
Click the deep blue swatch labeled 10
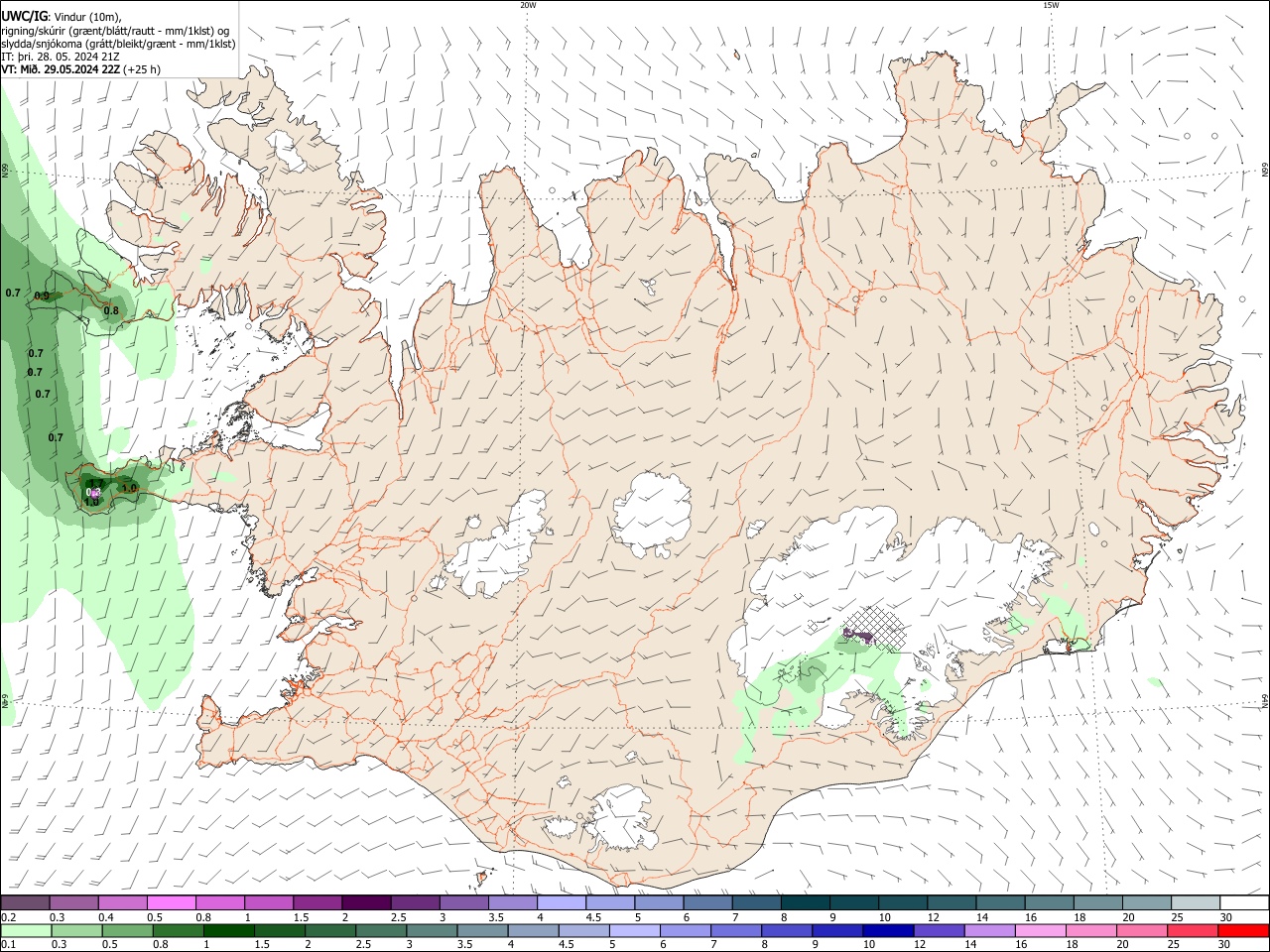(887, 931)
